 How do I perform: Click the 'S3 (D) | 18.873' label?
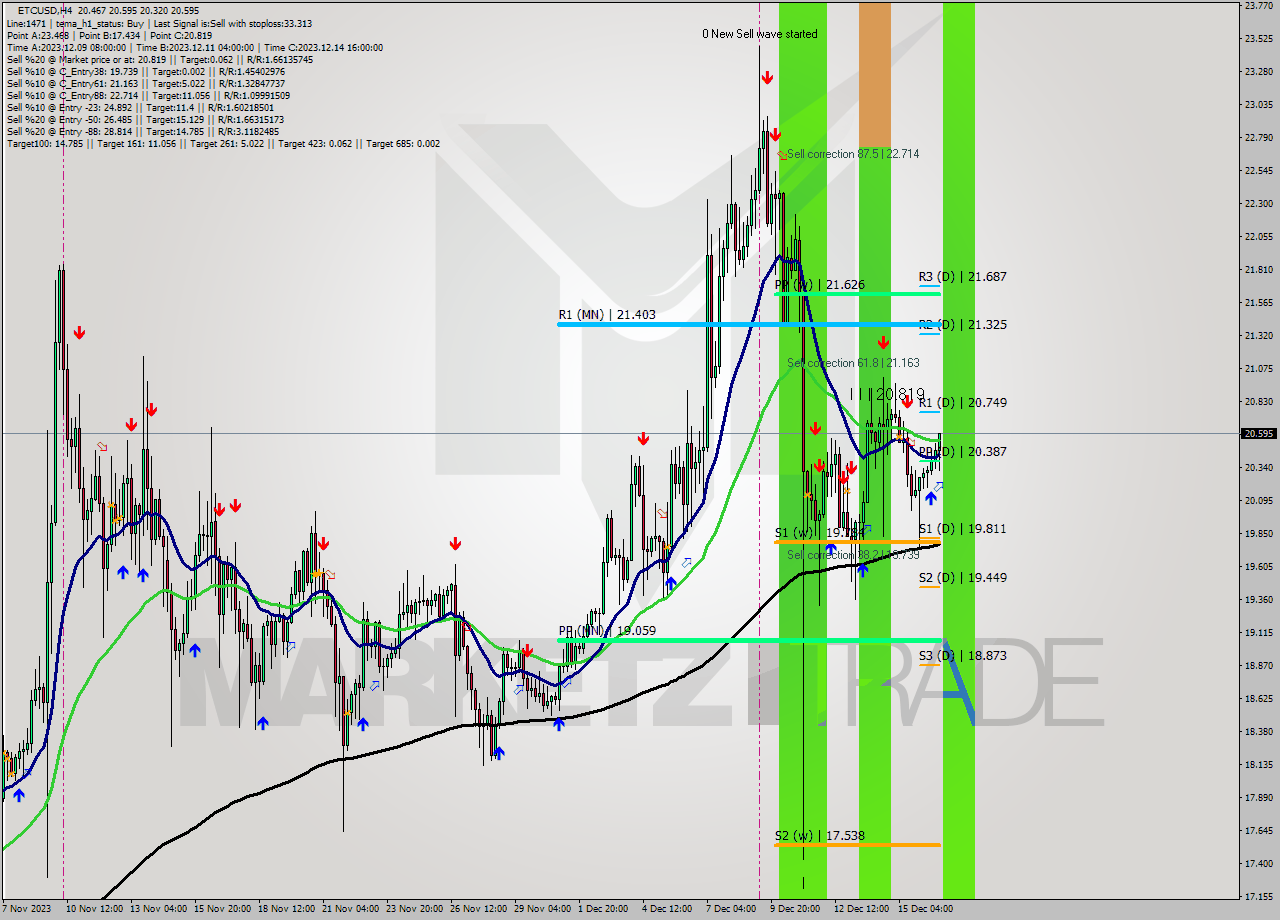coord(963,655)
